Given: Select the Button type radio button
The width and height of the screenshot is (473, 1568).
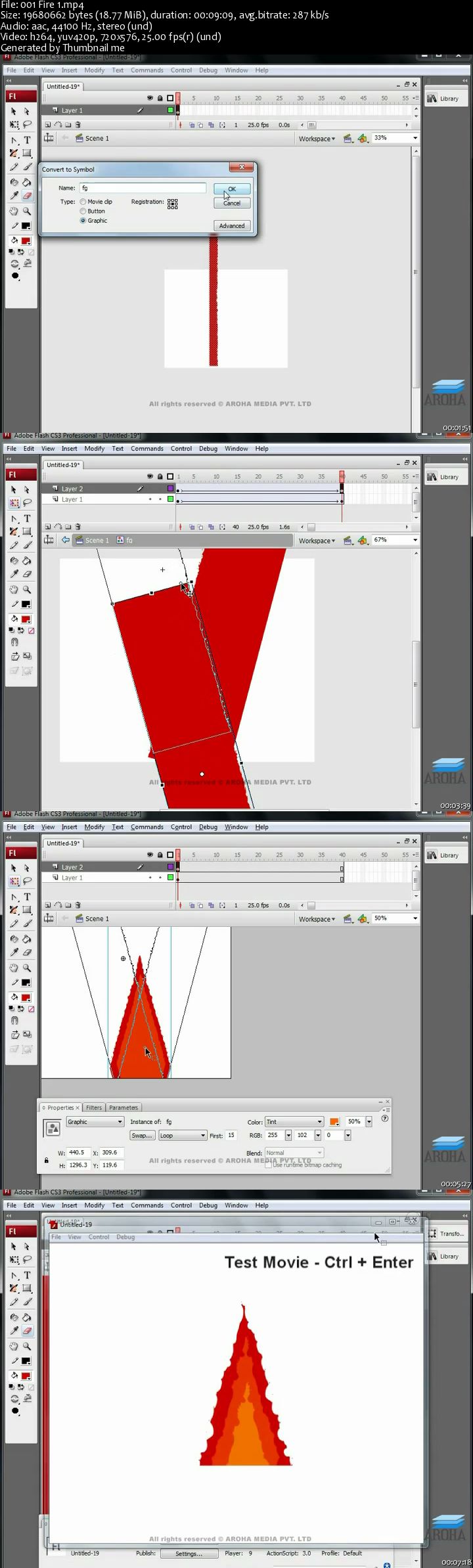Looking at the screenshot, I should 83,211.
